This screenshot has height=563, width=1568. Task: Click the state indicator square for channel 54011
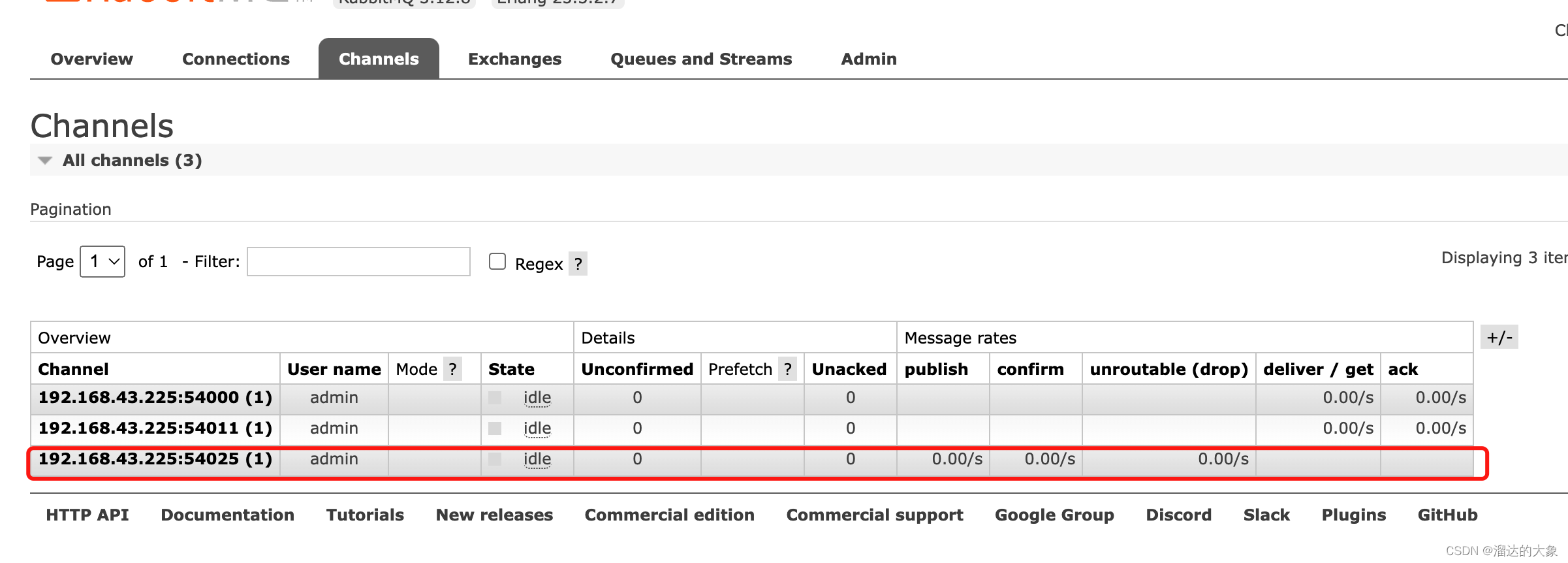click(495, 428)
